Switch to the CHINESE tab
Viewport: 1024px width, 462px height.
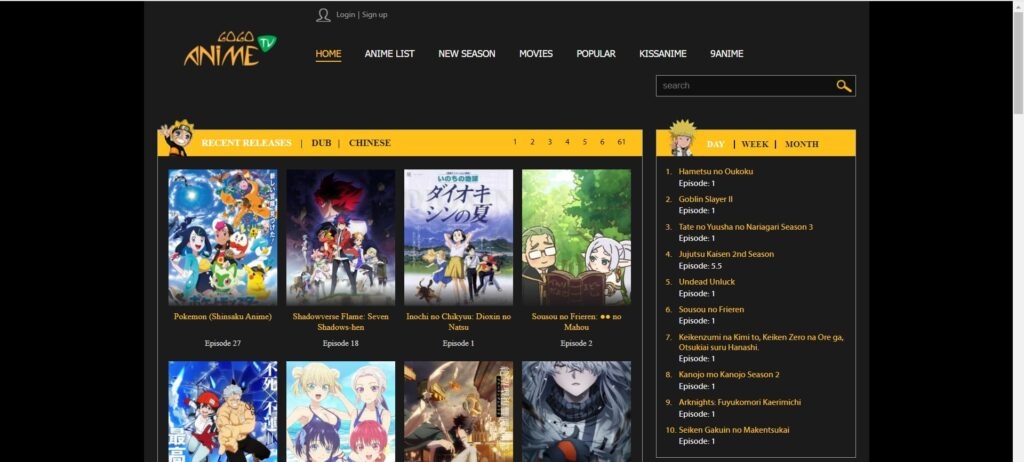coord(370,143)
